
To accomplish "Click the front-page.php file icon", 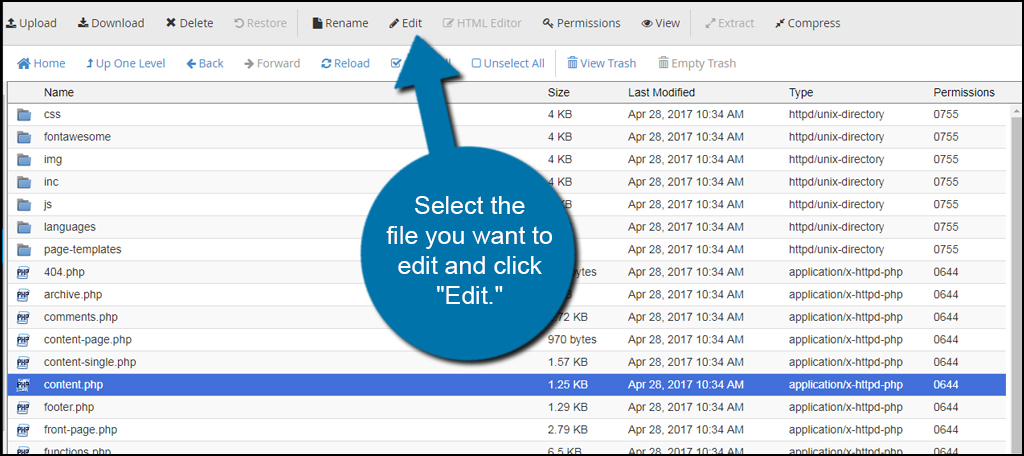I will pyautogui.click(x=24, y=430).
